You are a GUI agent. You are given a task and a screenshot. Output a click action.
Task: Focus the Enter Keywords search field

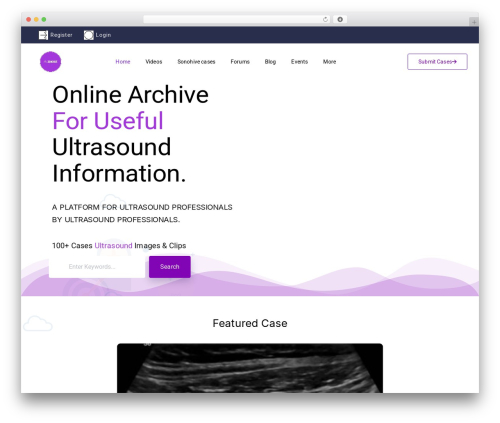97,267
